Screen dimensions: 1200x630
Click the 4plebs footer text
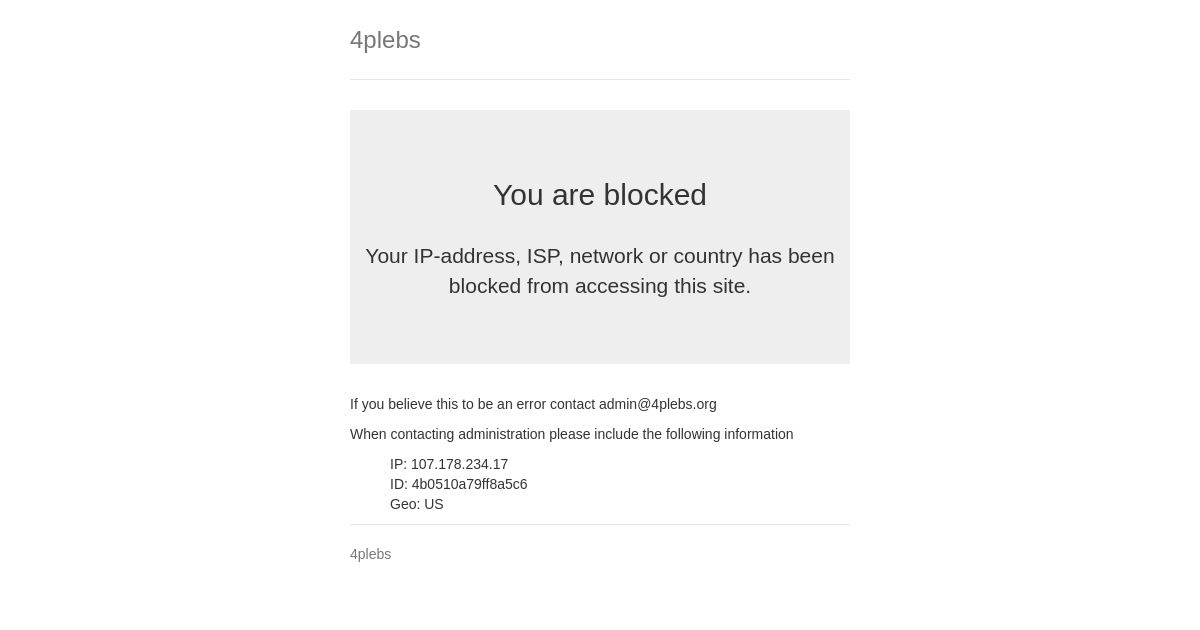coord(370,554)
